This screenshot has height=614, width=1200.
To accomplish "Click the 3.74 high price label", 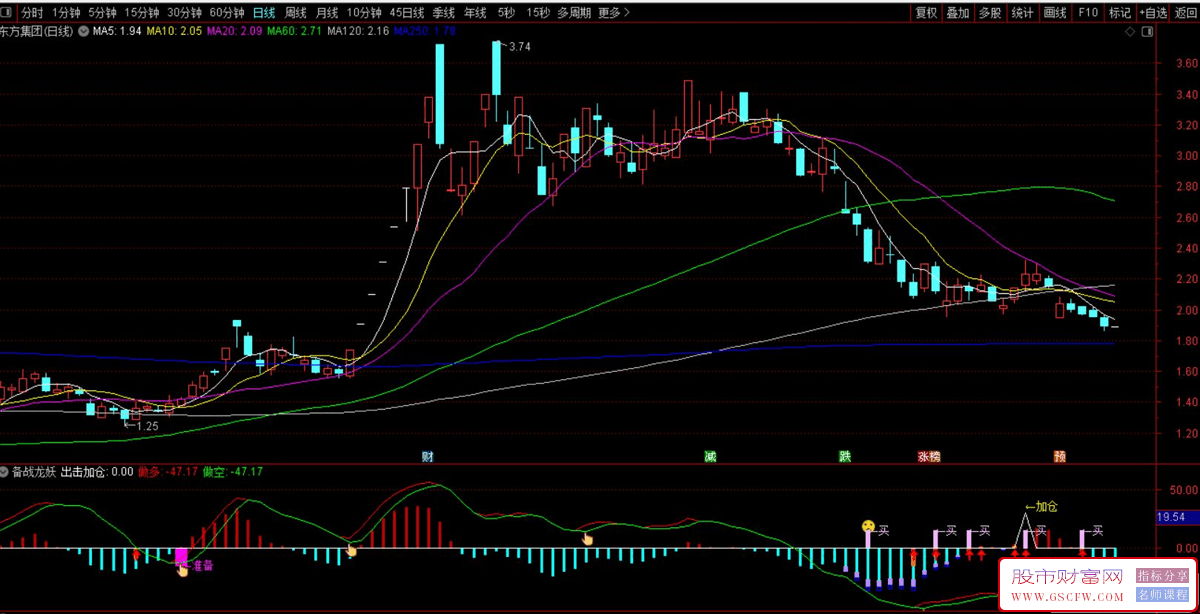I will pyautogui.click(x=520, y=46).
